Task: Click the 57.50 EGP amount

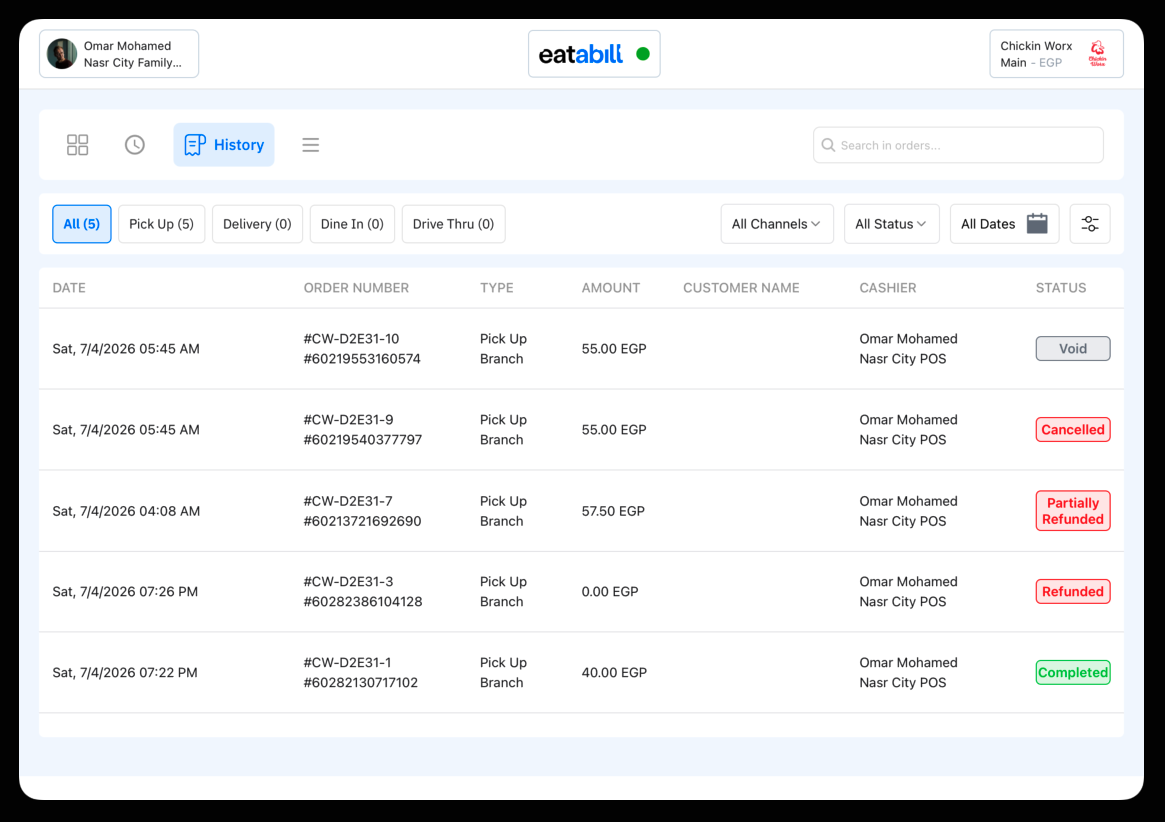Action: (613, 511)
